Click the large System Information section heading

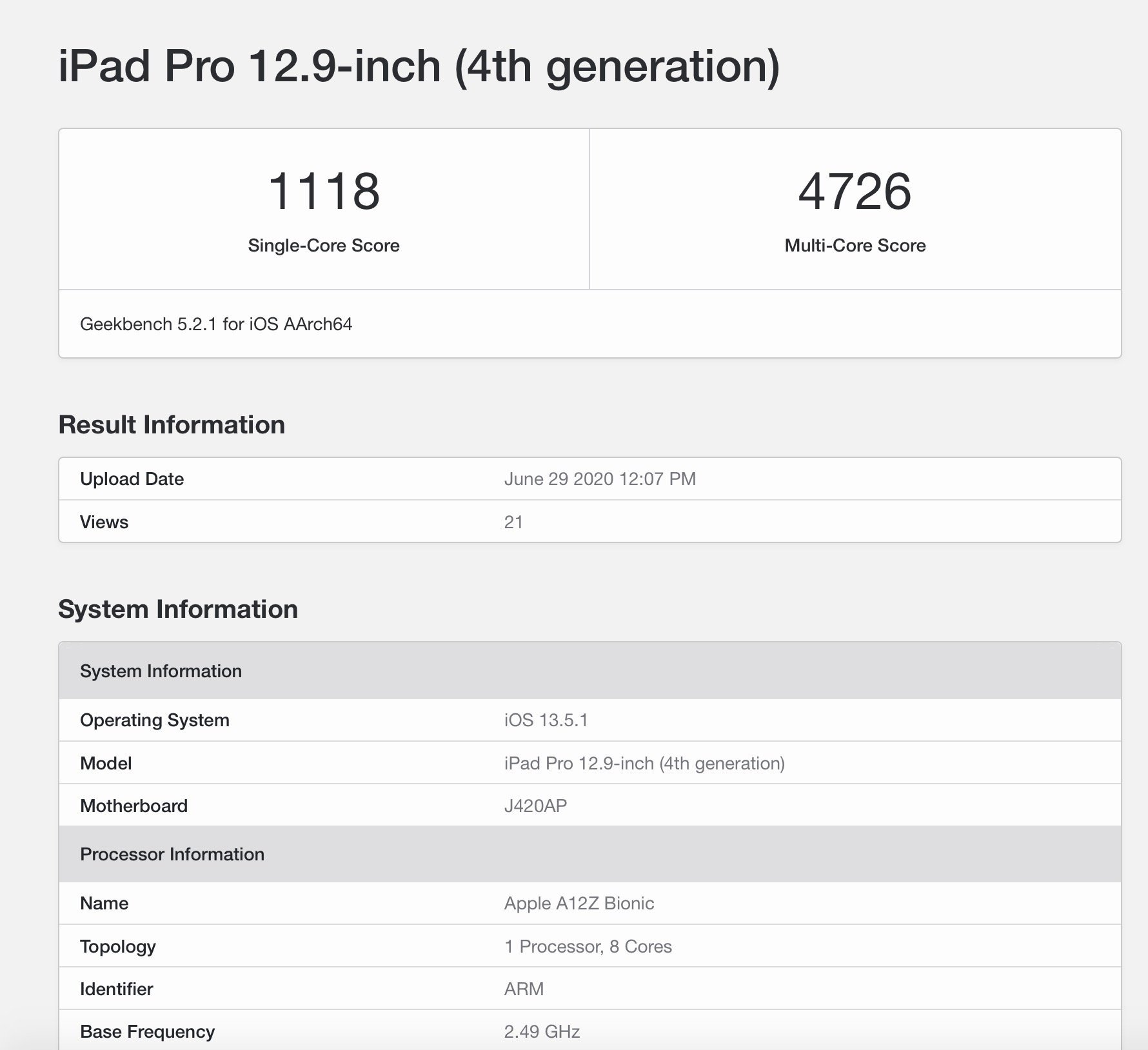[178, 609]
